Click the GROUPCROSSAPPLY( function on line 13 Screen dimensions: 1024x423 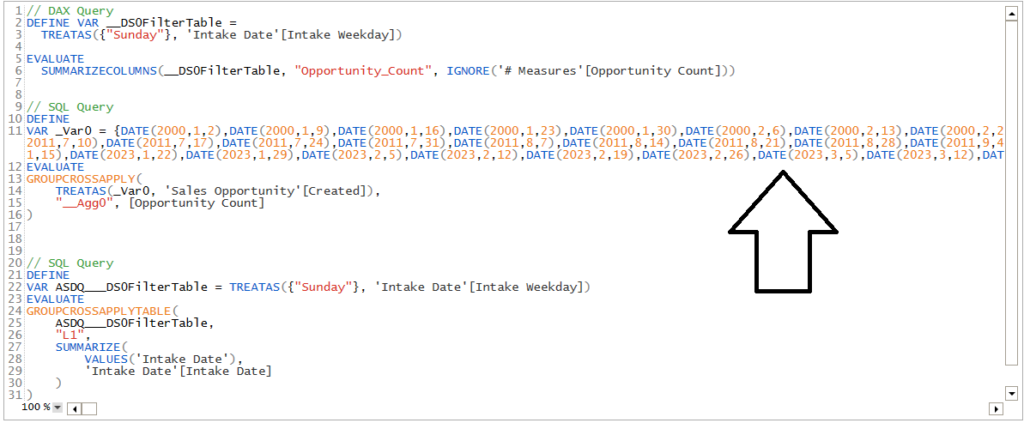coord(84,179)
